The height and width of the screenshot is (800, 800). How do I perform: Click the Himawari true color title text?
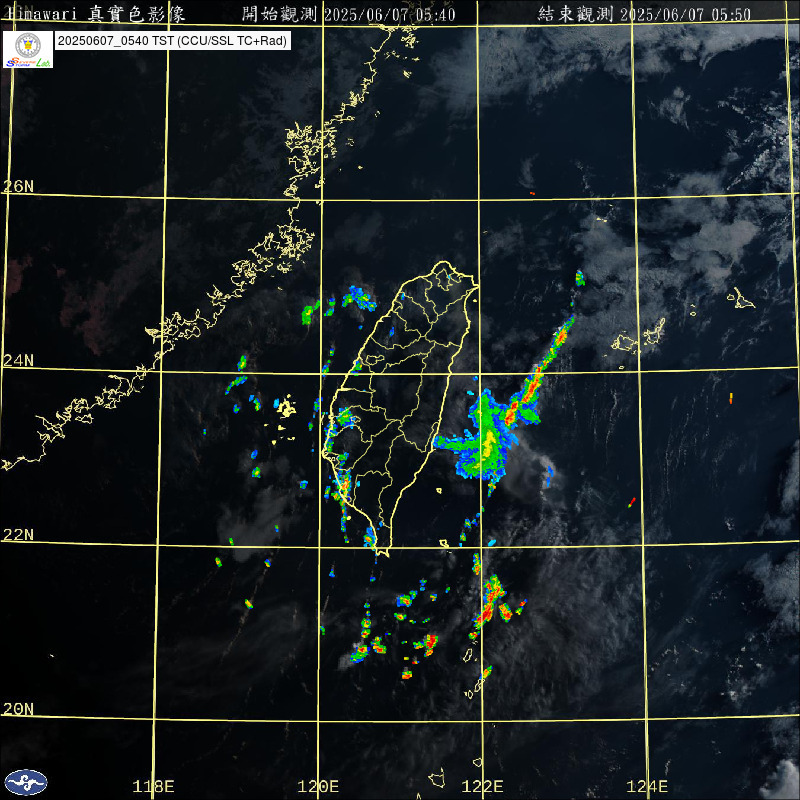click(x=95, y=14)
